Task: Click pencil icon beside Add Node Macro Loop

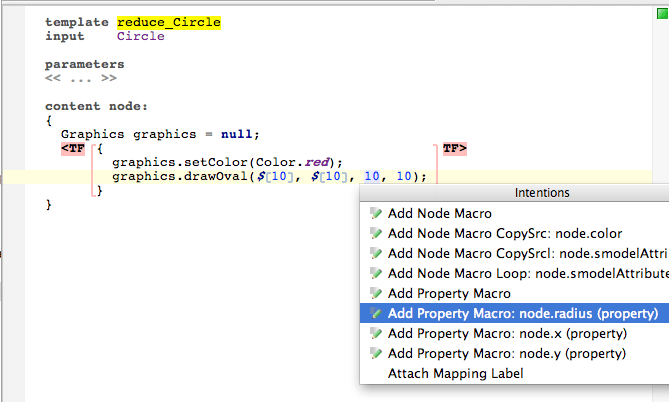Action: coord(376,274)
